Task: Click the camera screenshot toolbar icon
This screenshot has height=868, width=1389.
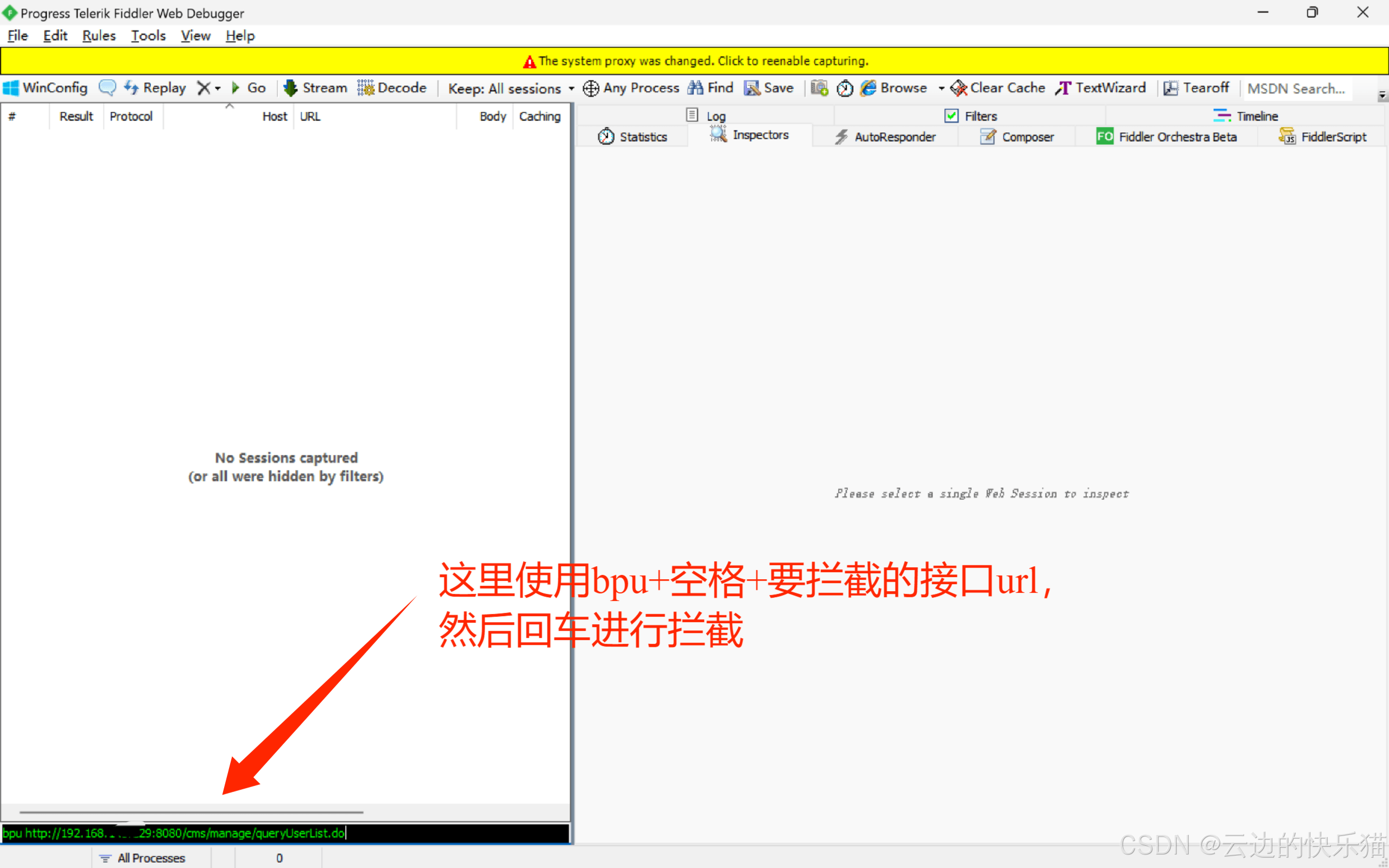Action: pyautogui.click(x=819, y=88)
